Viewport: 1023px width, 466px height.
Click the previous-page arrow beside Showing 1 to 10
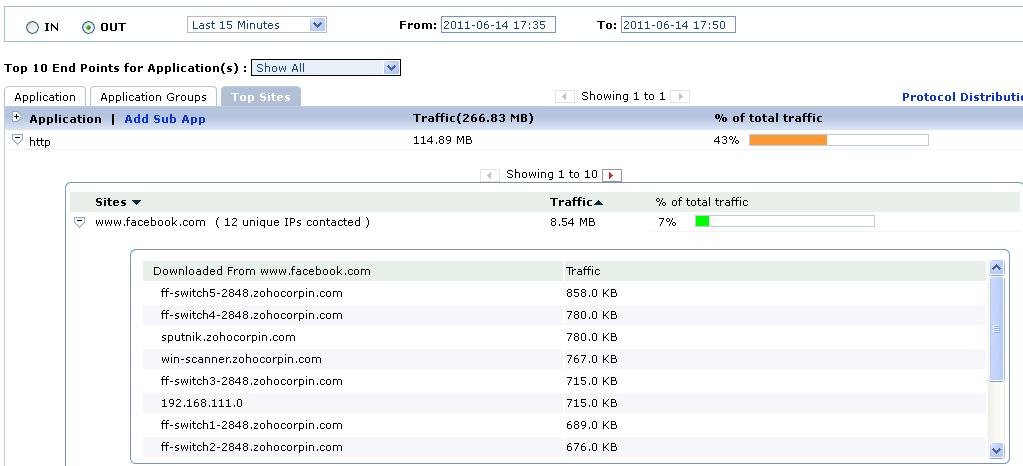point(490,175)
